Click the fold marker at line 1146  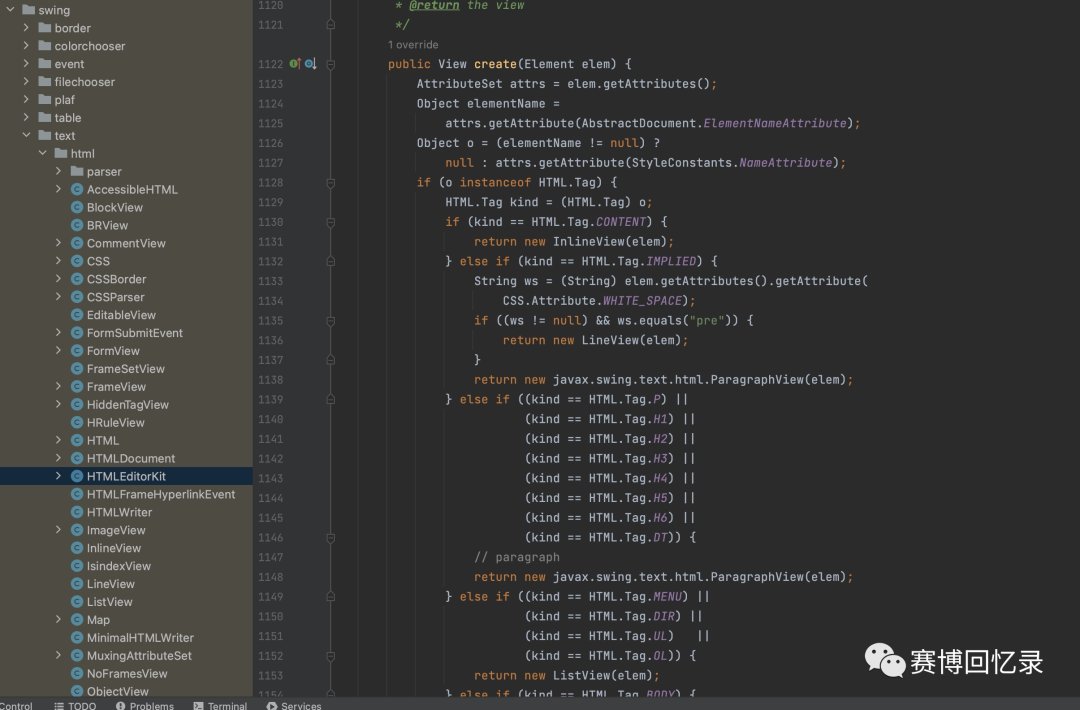pos(331,537)
